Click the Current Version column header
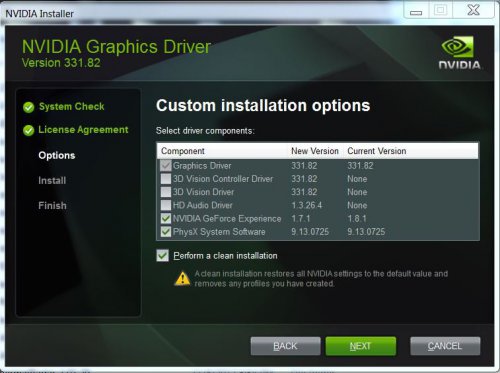Screen dimensions: 500x373 click(377, 151)
